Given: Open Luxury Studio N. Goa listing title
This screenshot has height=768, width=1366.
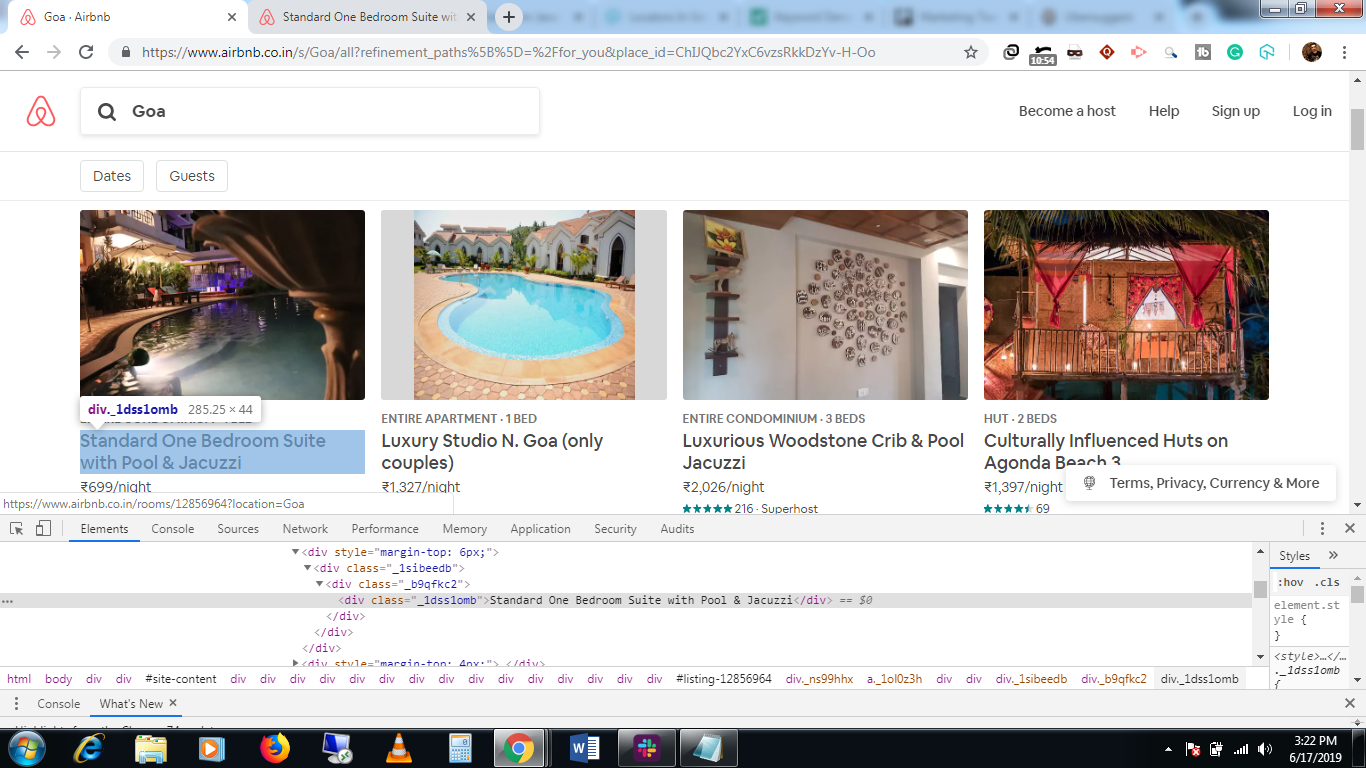Looking at the screenshot, I should pyautogui.click(x=492, y=452).
